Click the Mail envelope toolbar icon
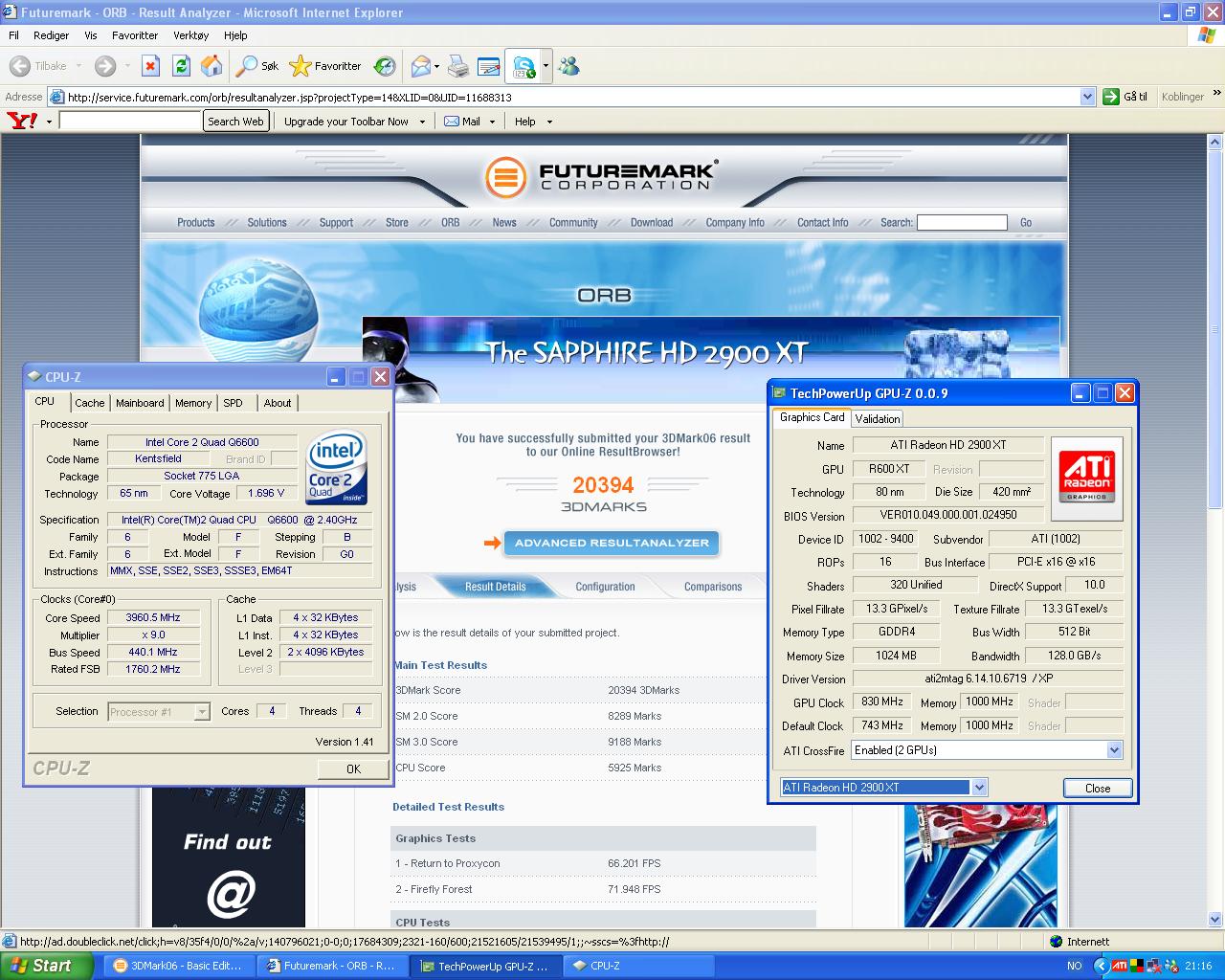 point(420,66)
